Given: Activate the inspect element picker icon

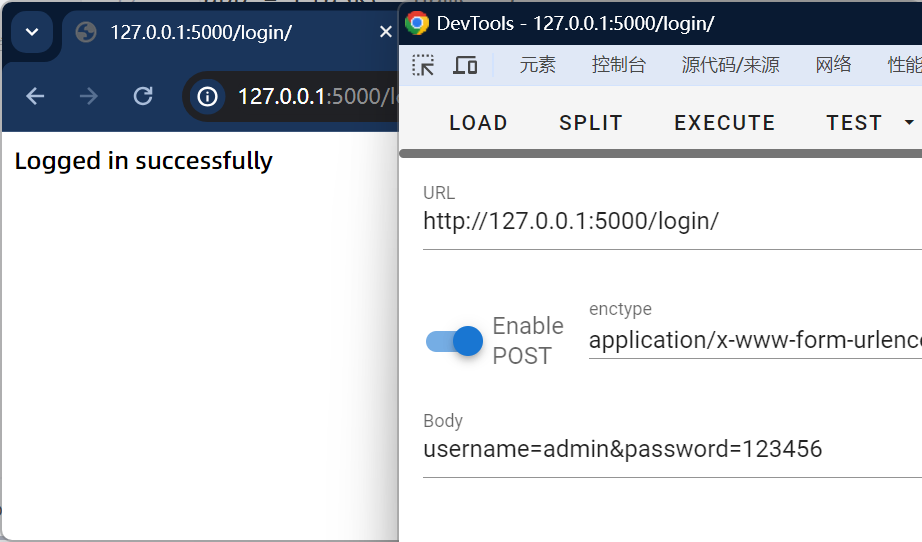Looking at the screenshot, I should (423, 65).
